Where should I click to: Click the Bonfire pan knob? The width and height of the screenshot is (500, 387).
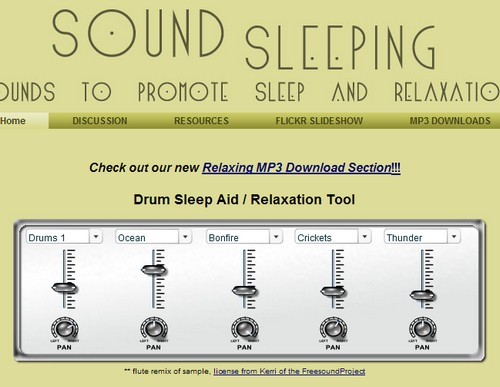[245, 329]
